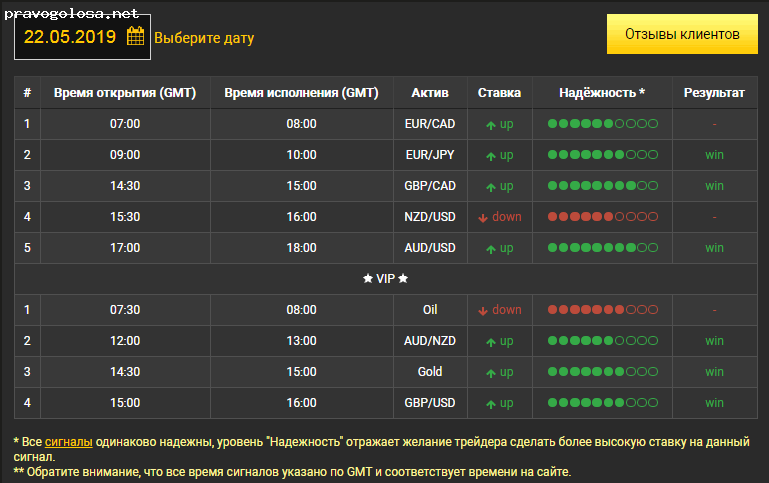Image resolution: width=769 pixels, height=483 pixels.
Task: Click the 15:30 opening time cell
Action: point(125,216)
